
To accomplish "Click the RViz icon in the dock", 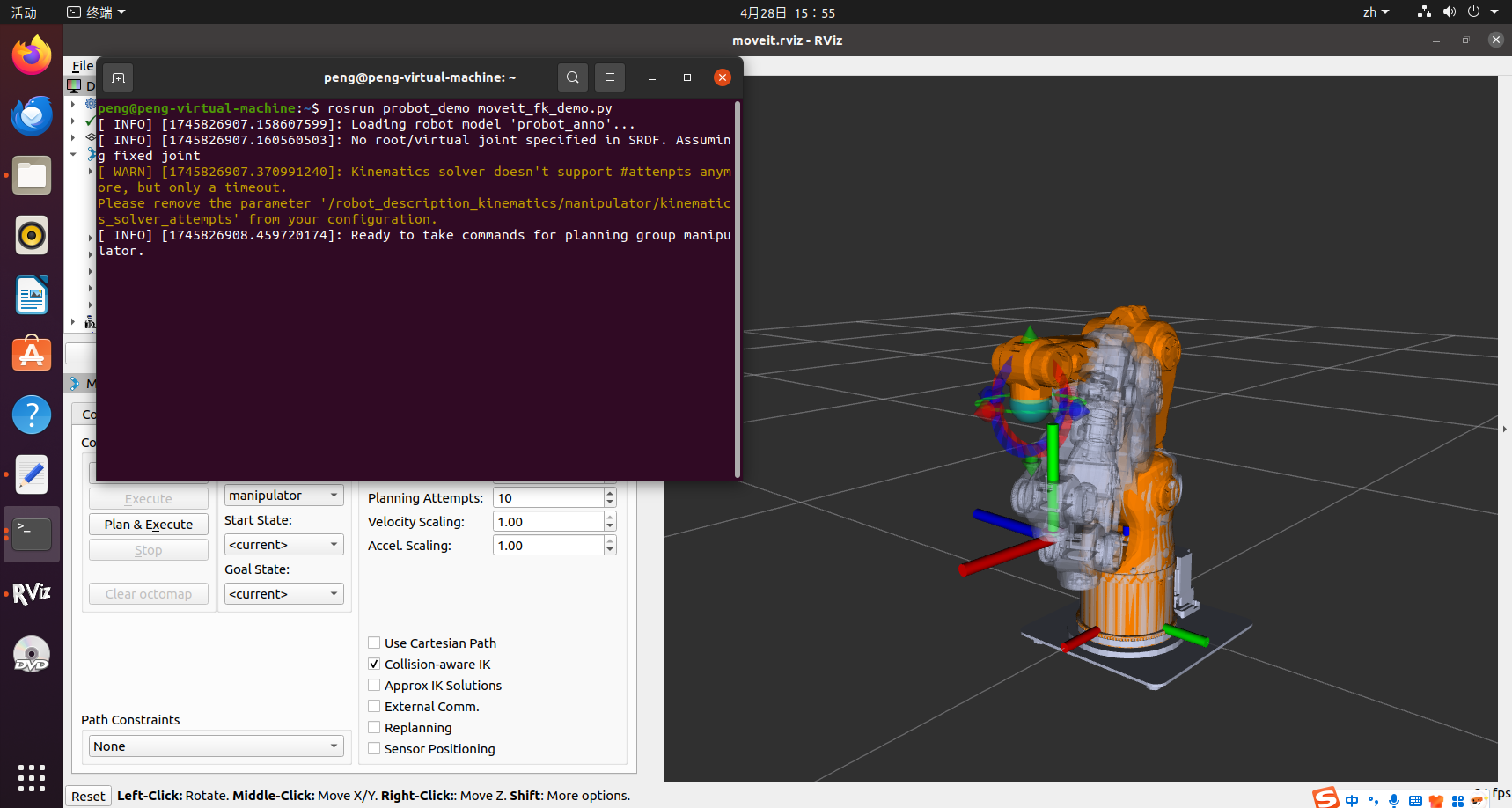I will coord(32,594).
